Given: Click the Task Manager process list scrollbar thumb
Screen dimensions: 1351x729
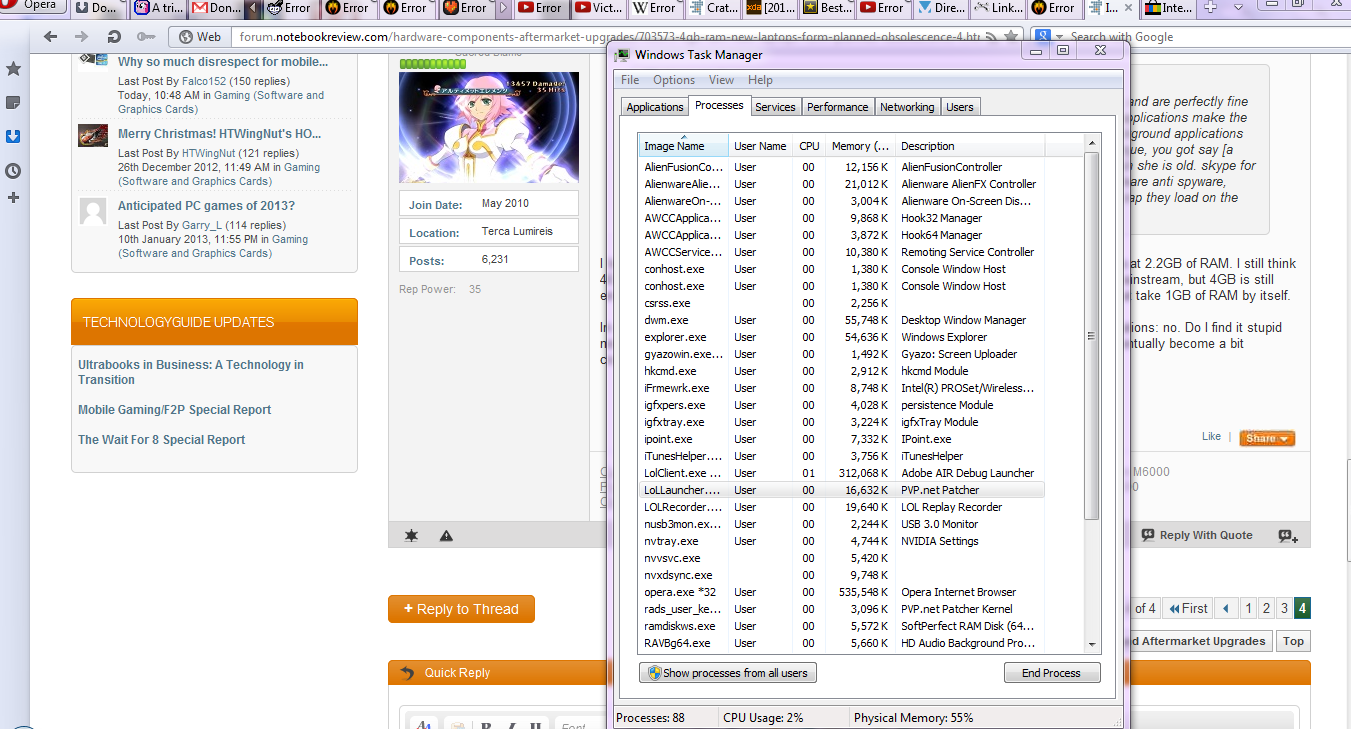Looking at the screenshot, I should pyautogui.click(x=1092, y=335).
